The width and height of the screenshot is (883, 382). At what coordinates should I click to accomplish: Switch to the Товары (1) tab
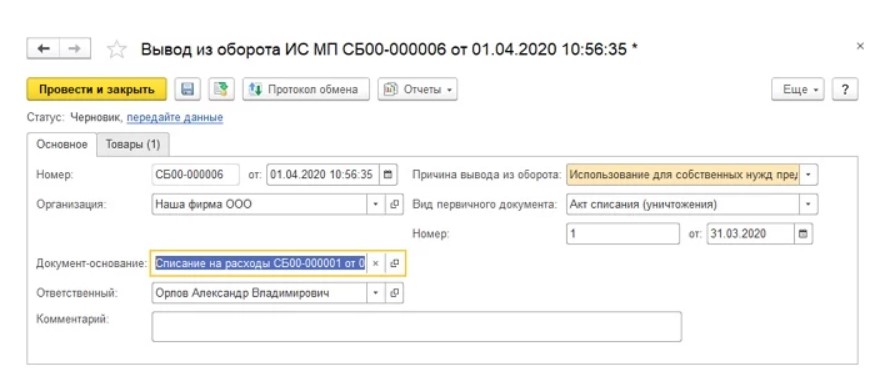pyautogui.click(x=133, y=145)
